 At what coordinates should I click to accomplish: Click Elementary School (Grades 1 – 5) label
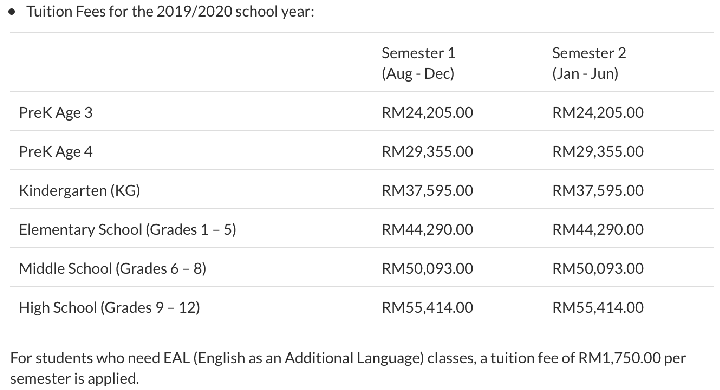[128, 230]
